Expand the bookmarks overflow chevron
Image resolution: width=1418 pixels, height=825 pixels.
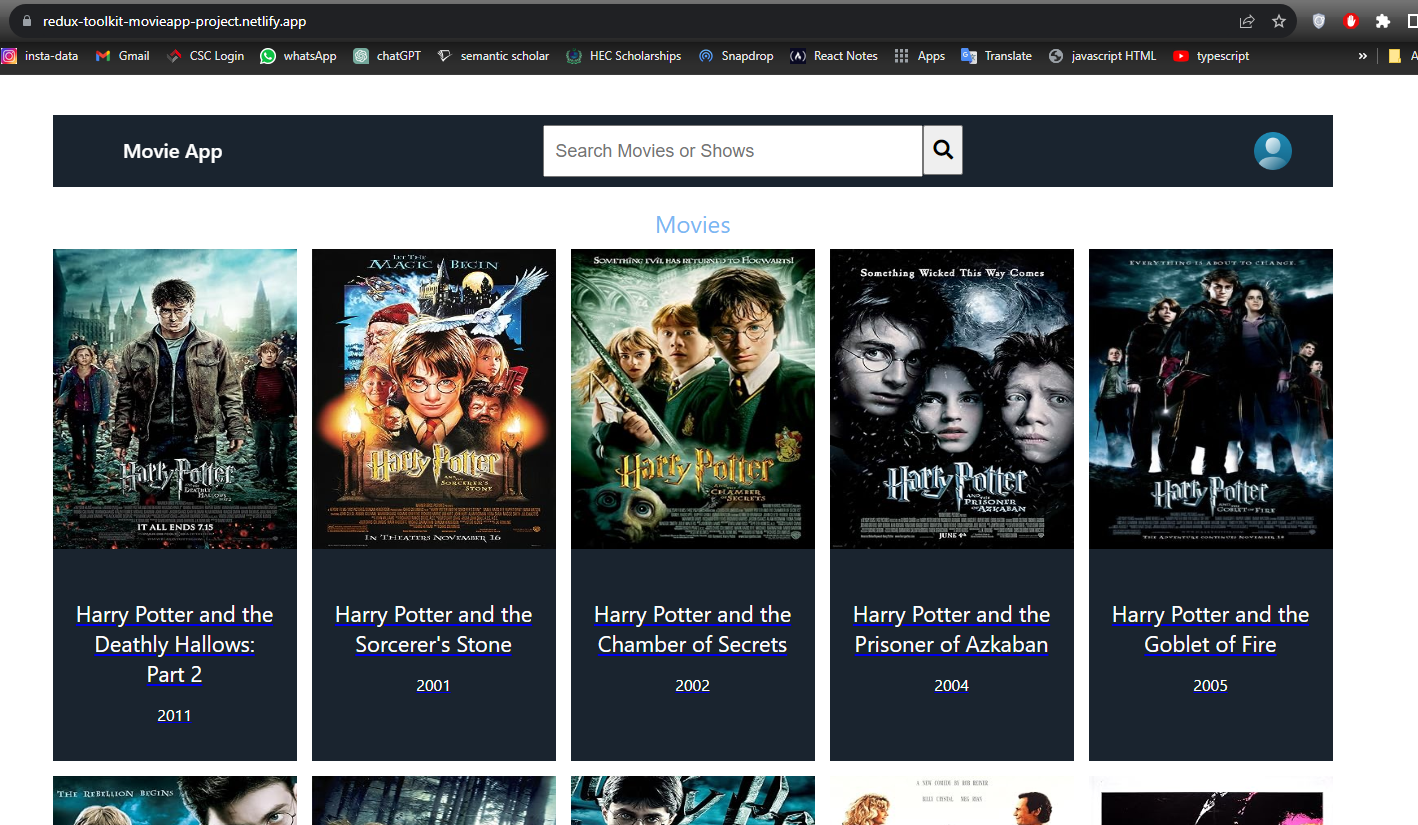click(x=1362, y=56)
